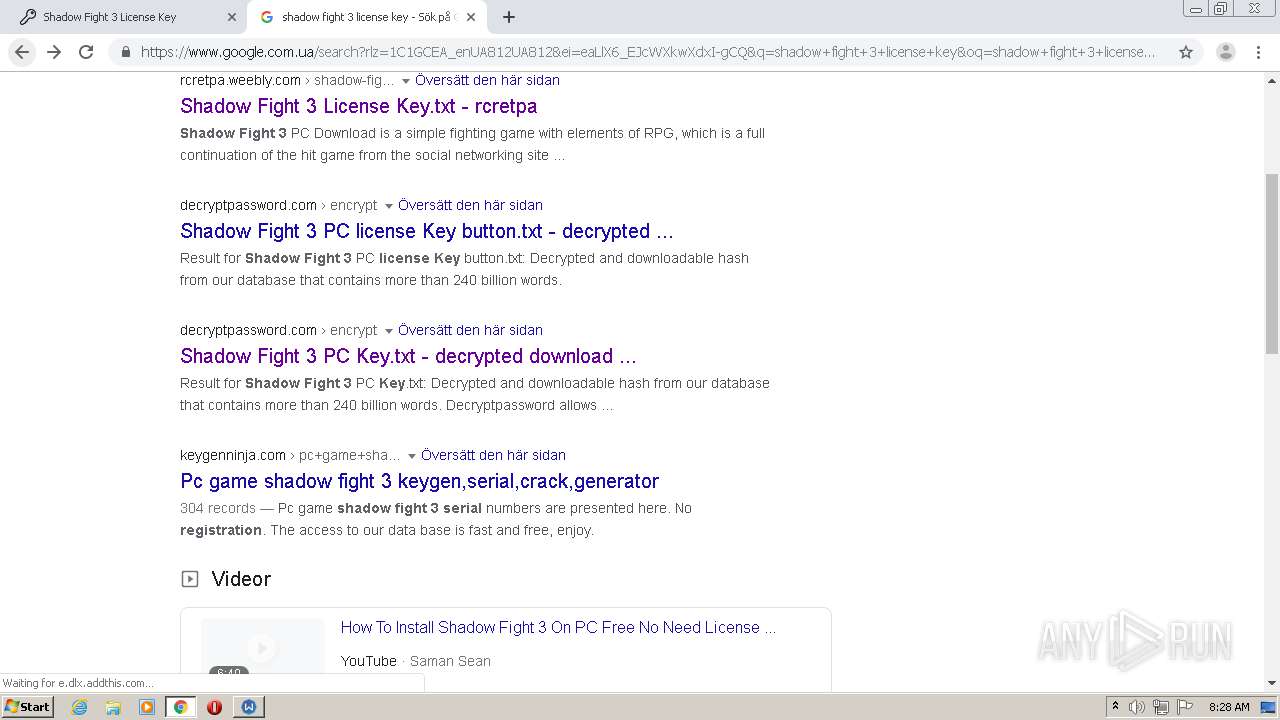The image size is (1280, 720).
Task: Expand options arrow for rcretpa.weebly.com result
Action: tap(405, 81)
